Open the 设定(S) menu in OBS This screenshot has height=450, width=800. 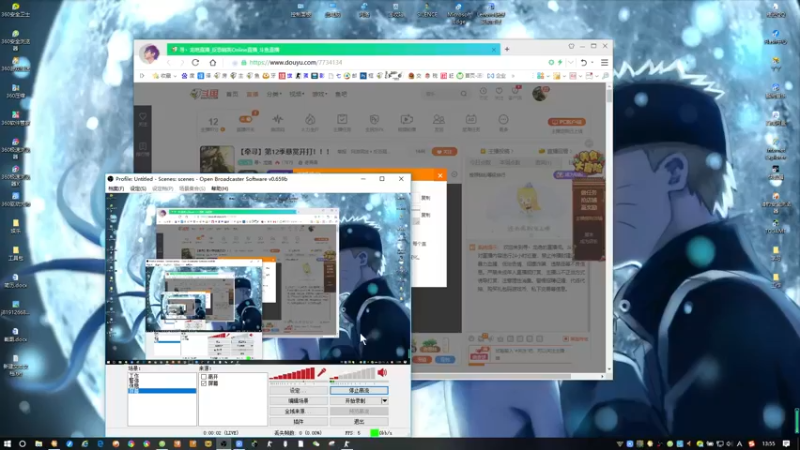click(x=138, y=189)
